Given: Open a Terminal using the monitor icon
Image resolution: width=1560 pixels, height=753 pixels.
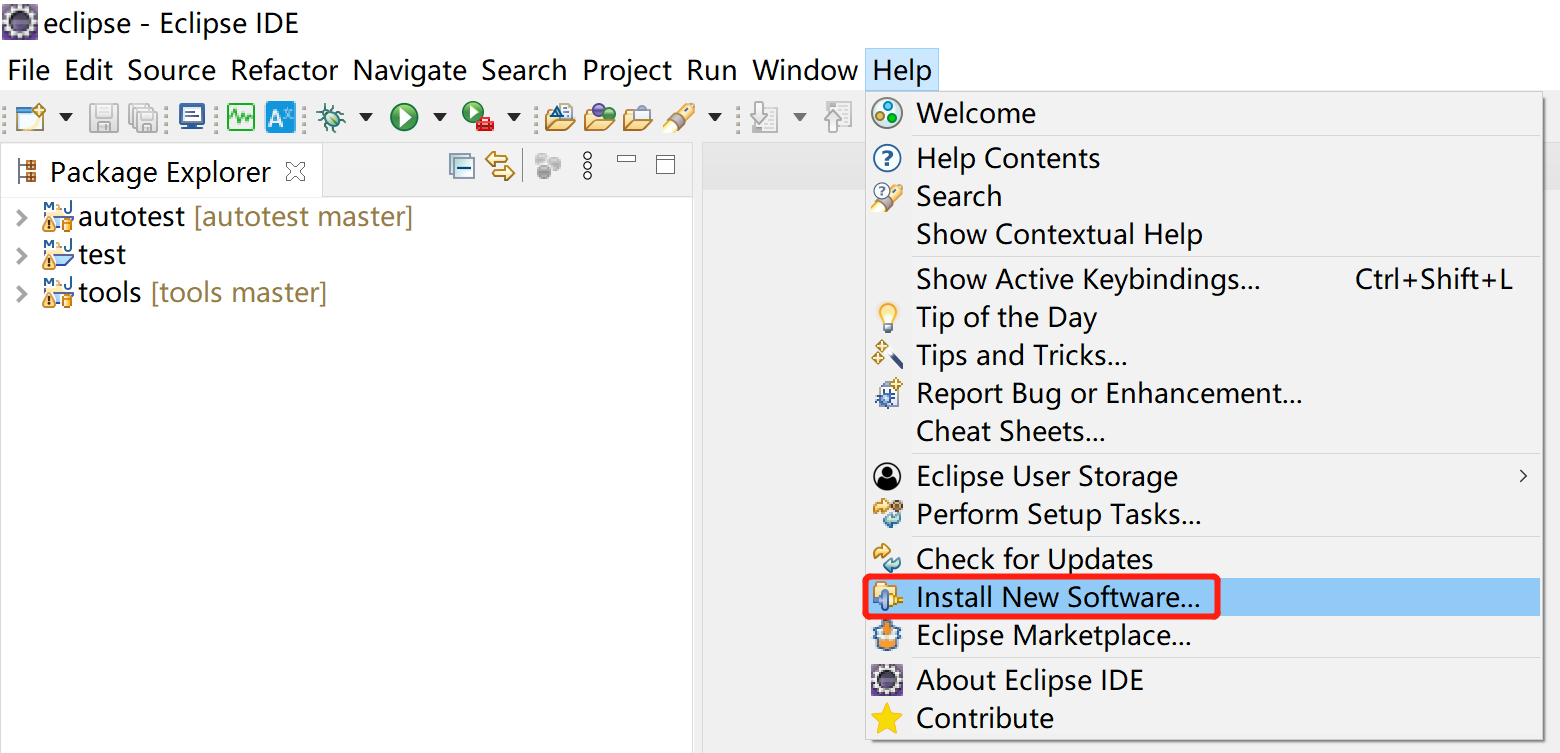Looking at the screenshot, I should 191,117.
